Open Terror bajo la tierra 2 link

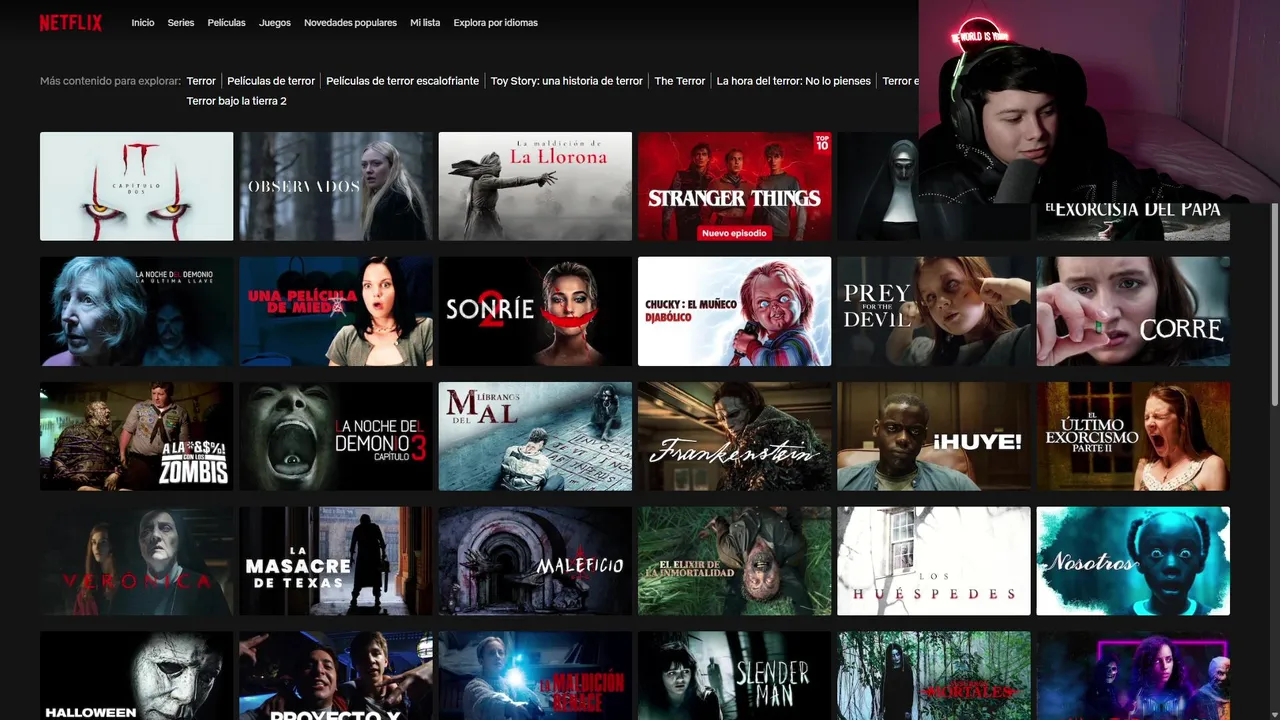coord(237,101)
